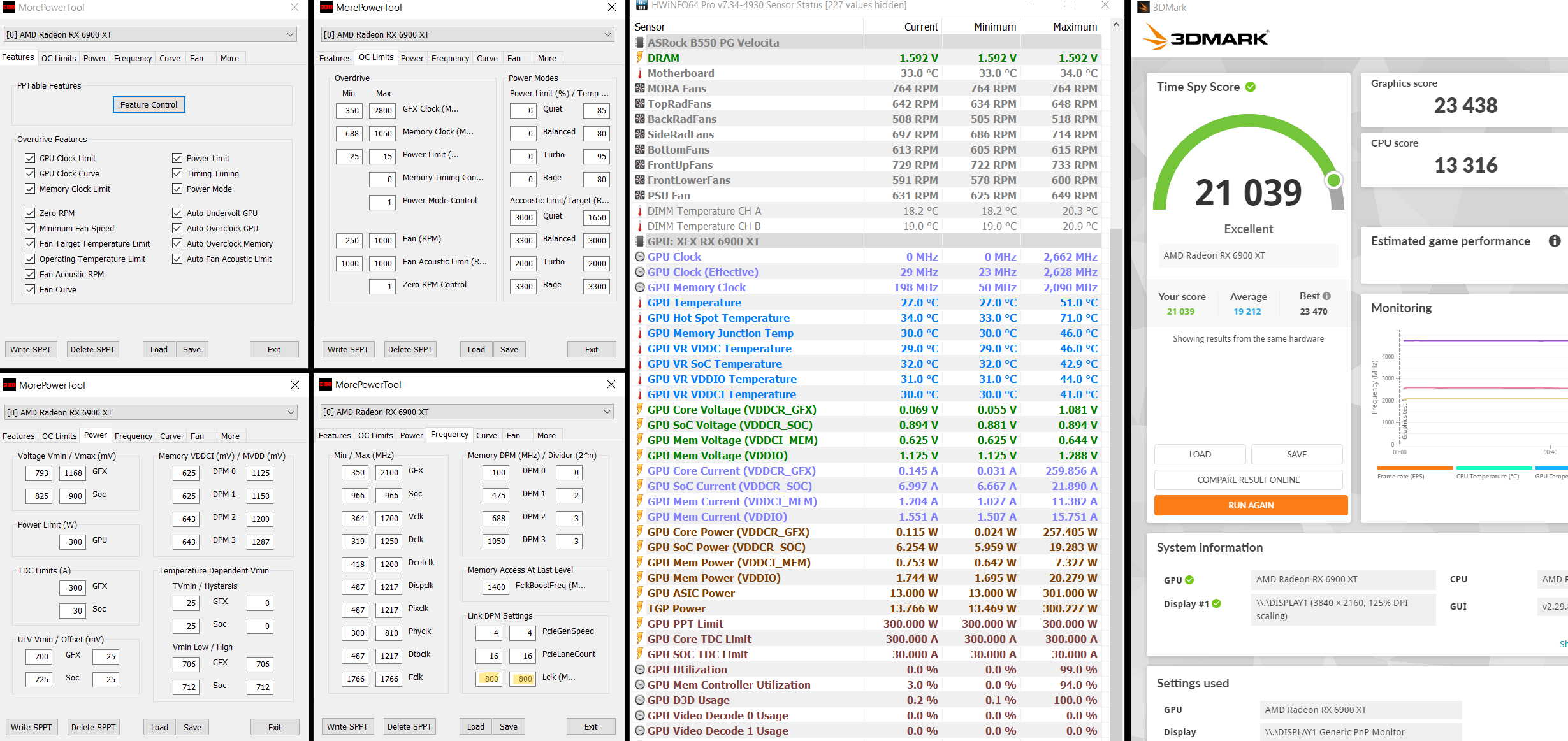1568x741 pixels.
Task: Edit the GPU Power Limit field showing 300
Action: (x=73, y=542)
